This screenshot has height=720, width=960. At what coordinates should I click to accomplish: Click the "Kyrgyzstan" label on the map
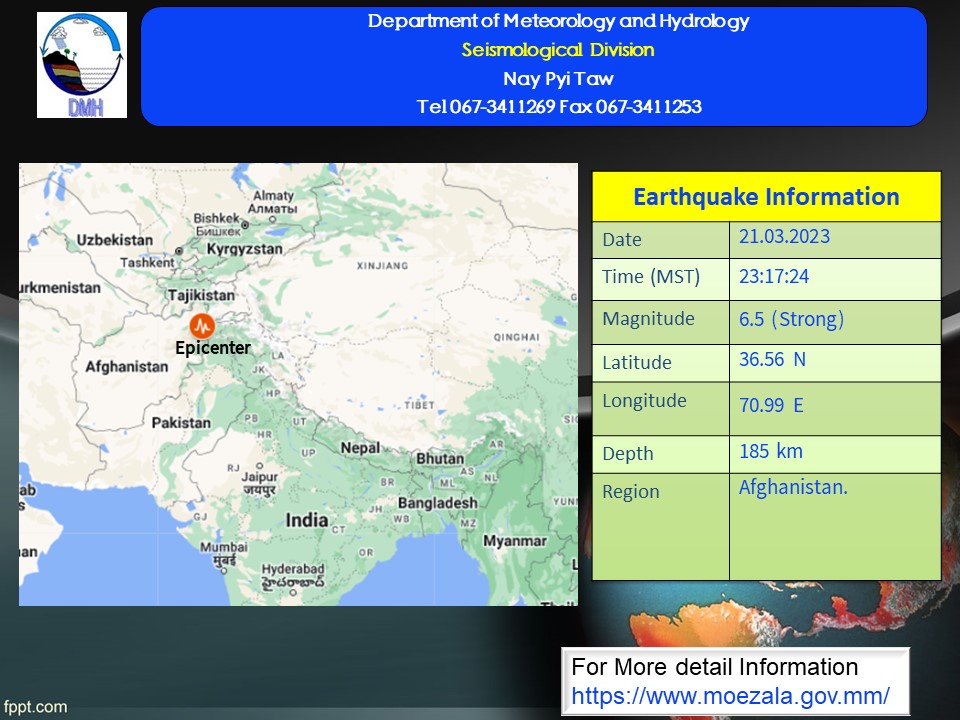(244, 249)
